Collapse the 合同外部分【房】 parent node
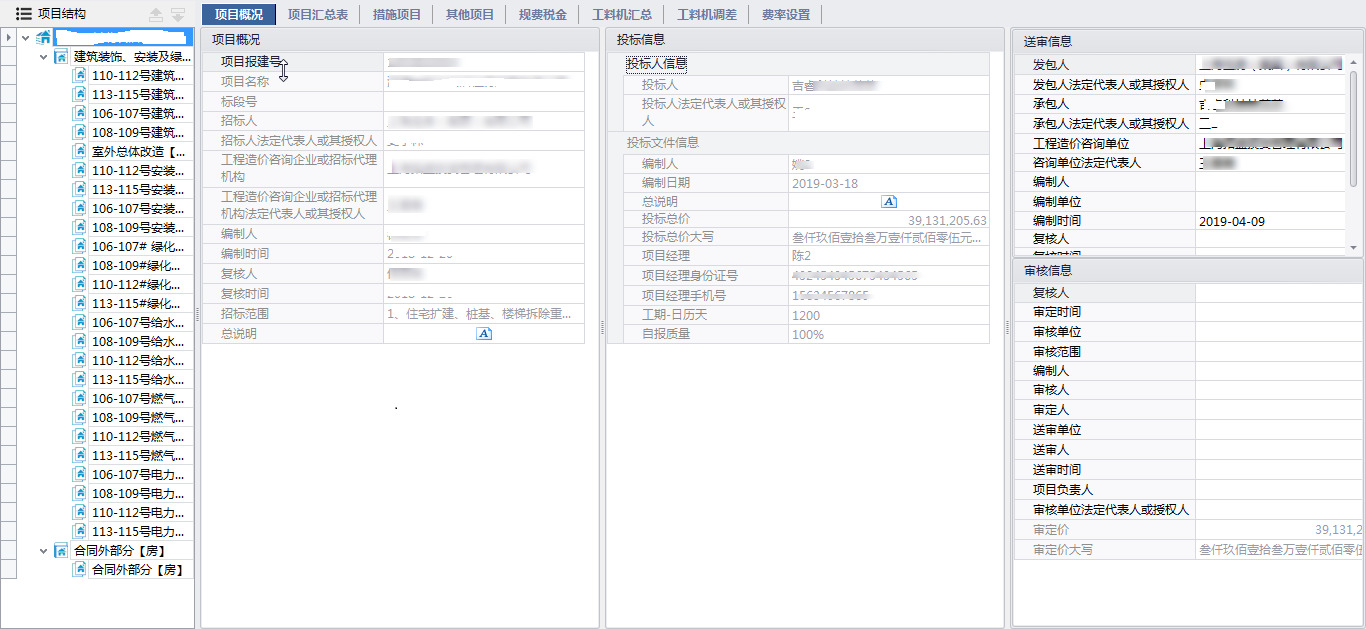Screen dimensions: 1366x629 pos(43,551)
